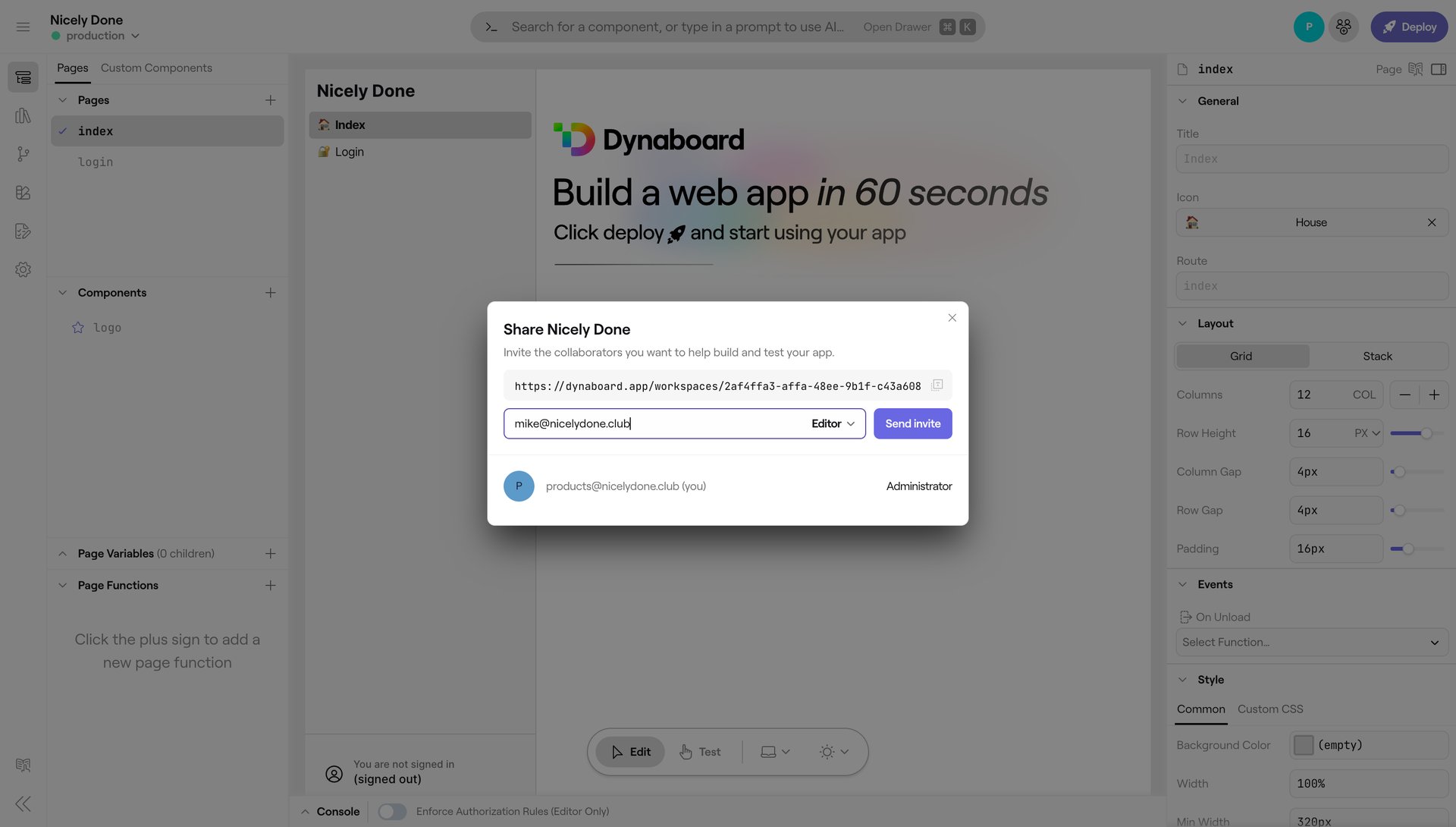Open the Custom CSS style tab
The height and width of the screenshot is (827, 1456).
pyautogui.click(x=1270, y=709)
